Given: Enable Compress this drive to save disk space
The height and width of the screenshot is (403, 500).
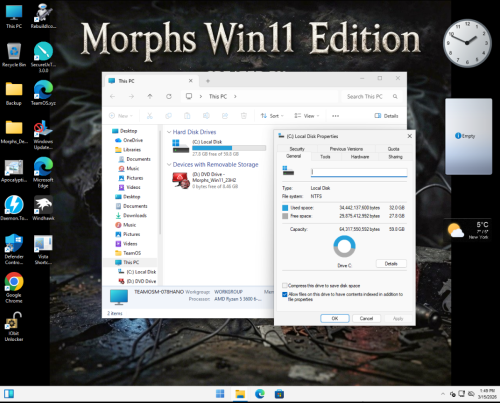Looking at the screenshot, I should (x=285, y=286).
